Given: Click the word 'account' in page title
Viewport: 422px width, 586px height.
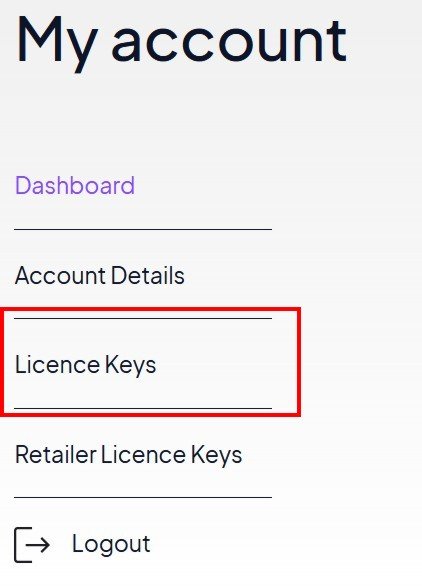Looking at the screenshot, I should coord(230,40).
